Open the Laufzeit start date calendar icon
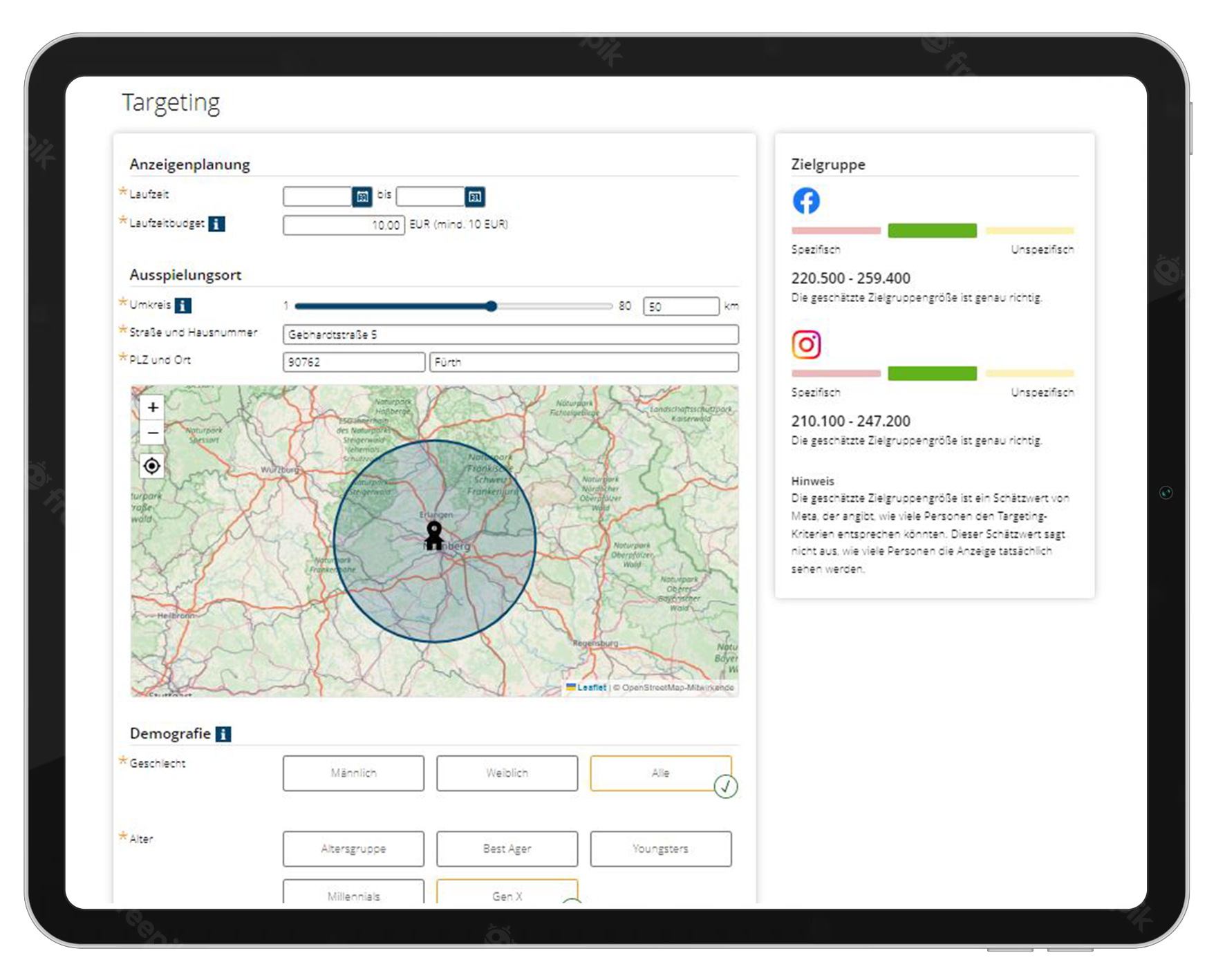 coord(362,196)
